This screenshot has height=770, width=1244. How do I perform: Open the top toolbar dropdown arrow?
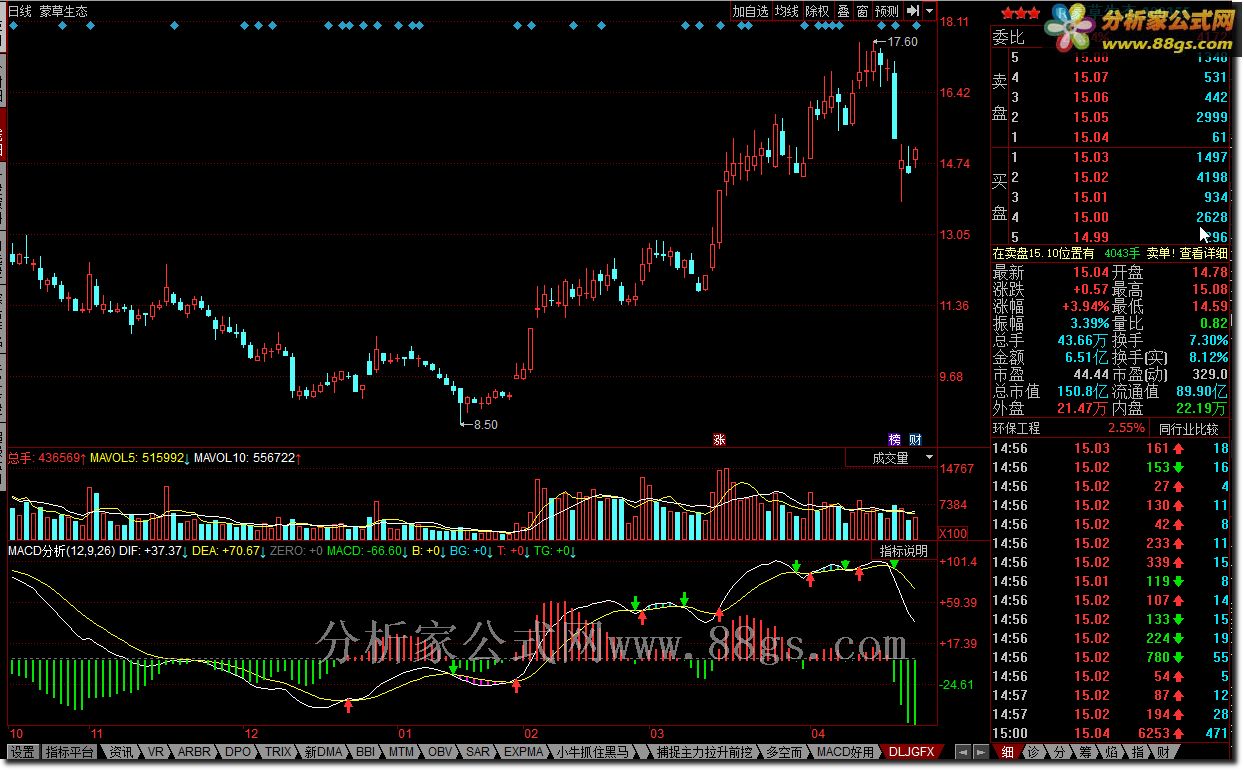point(930,11)
